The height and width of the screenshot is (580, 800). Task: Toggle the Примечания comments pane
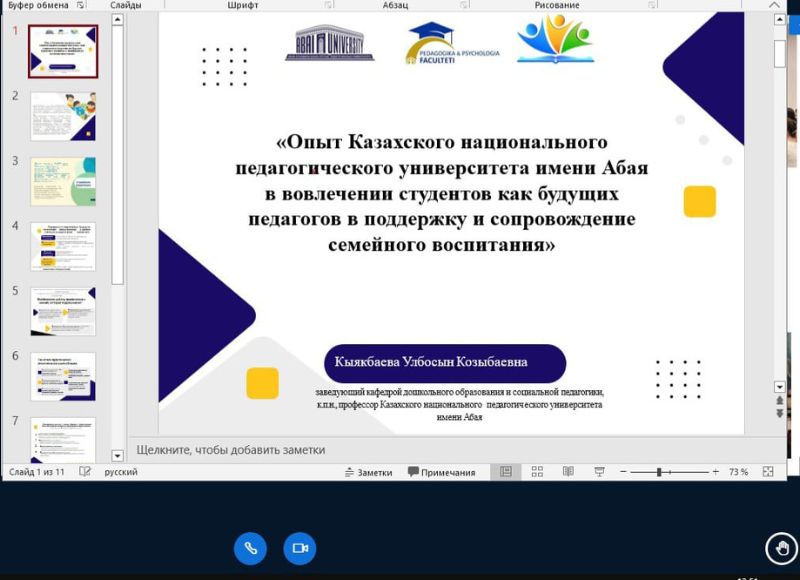pos(441,472)
